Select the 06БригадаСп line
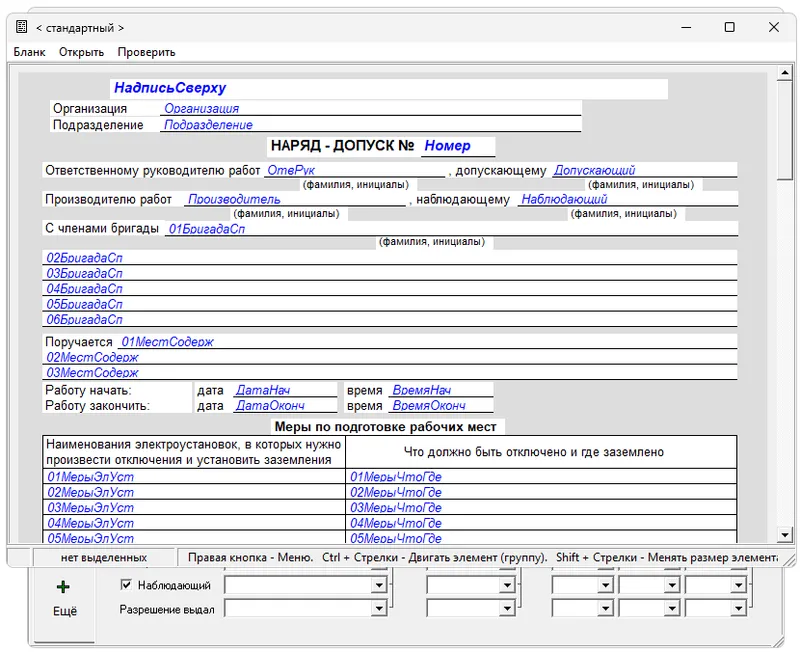The width and height of the screenshot is (800, 652). pos(390,319)
